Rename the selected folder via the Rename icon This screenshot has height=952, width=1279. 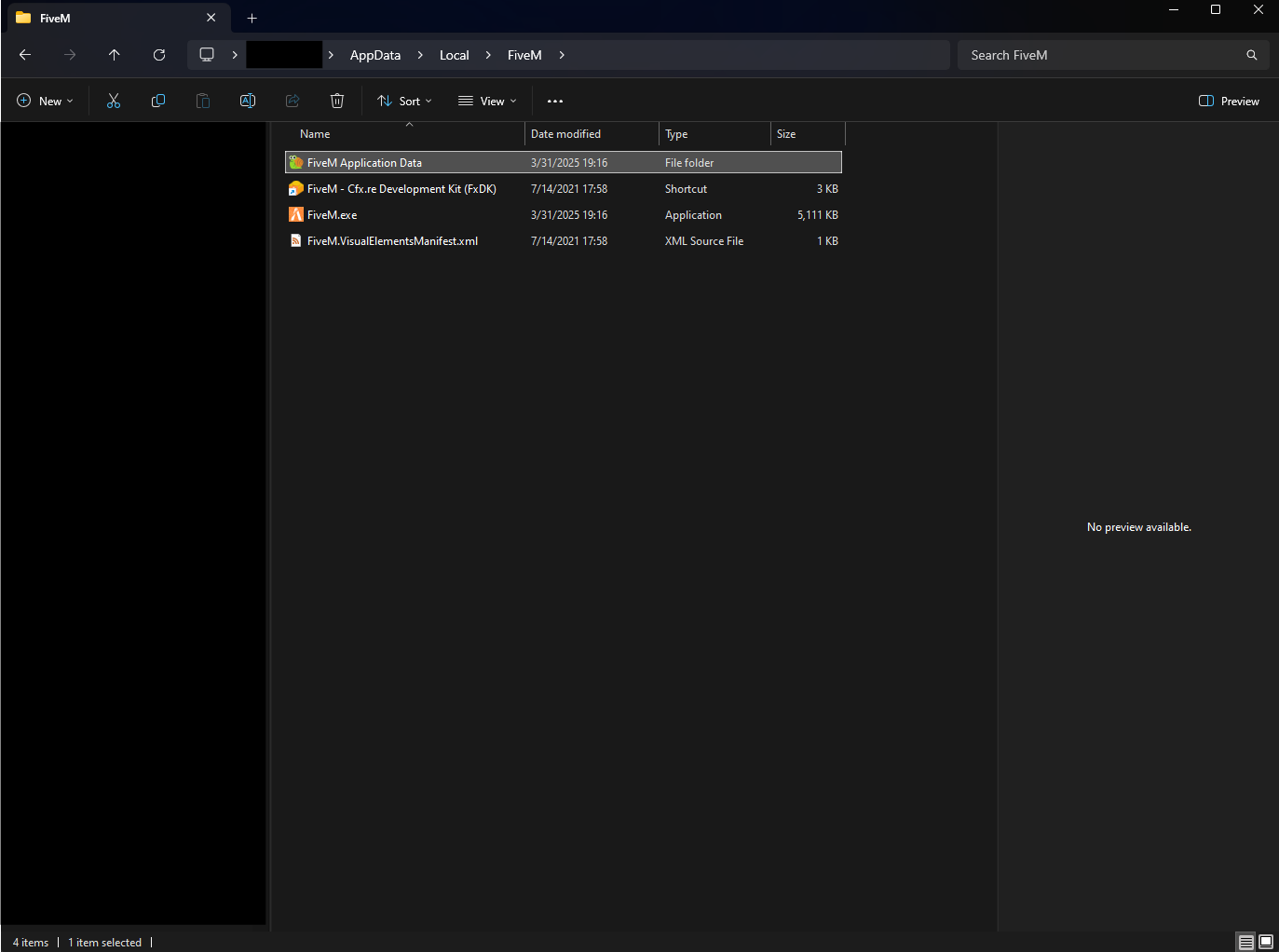247,101
